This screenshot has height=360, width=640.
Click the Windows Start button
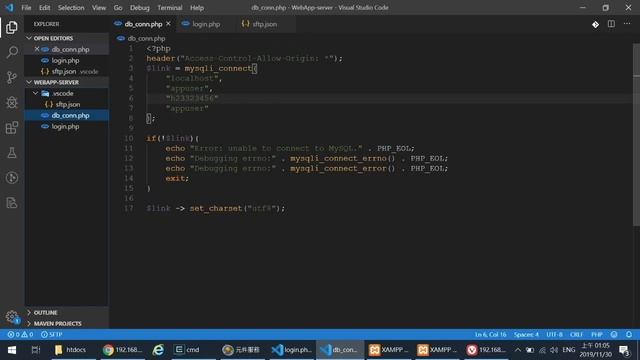[12, 350]
